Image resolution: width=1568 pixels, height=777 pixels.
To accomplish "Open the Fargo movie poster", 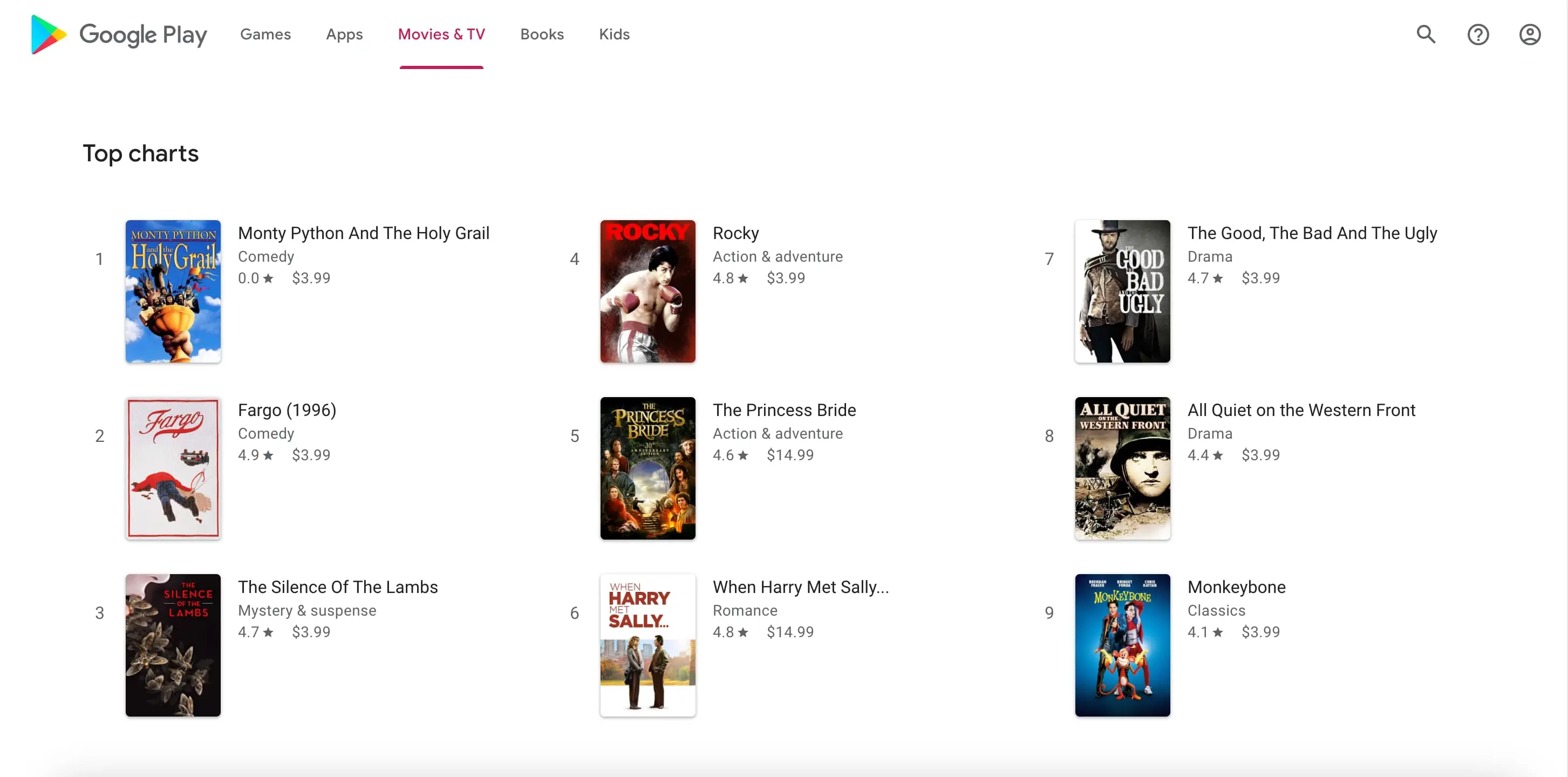I will (173, 468).
